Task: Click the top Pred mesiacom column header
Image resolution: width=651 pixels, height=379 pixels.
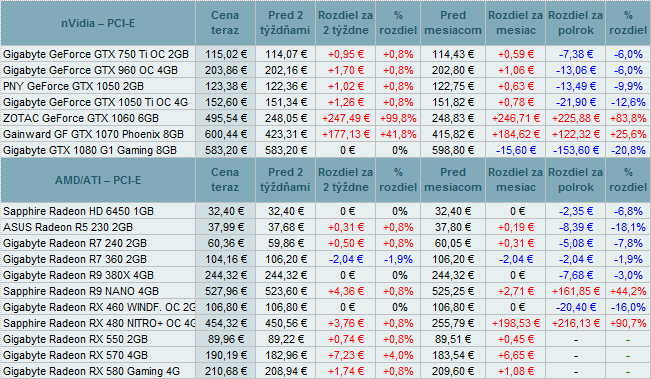Action: (453, 23)
